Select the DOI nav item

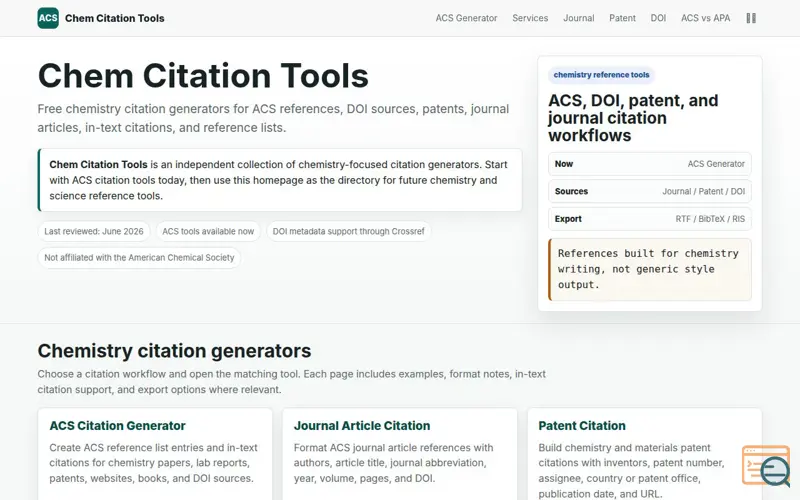coord(658,18)
